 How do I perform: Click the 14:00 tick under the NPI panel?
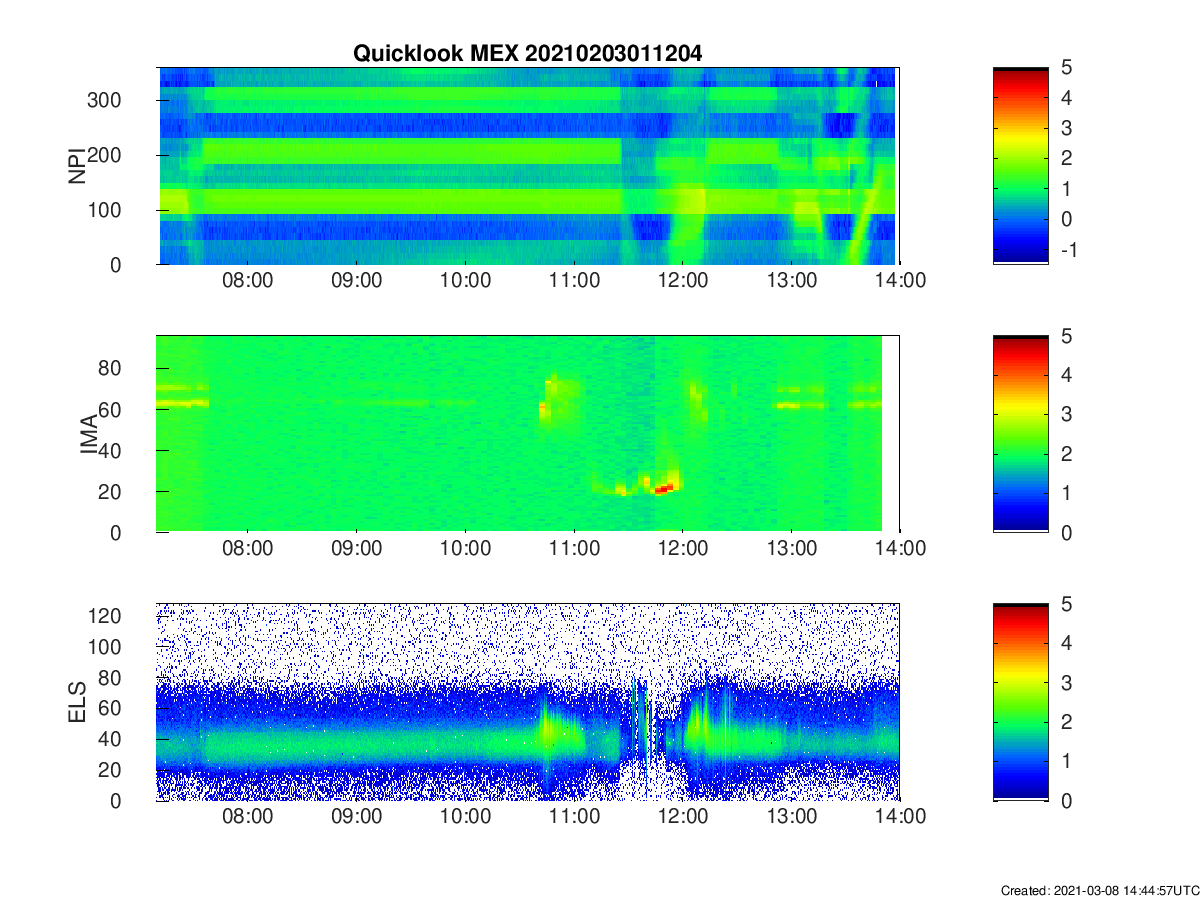[900, 281]
